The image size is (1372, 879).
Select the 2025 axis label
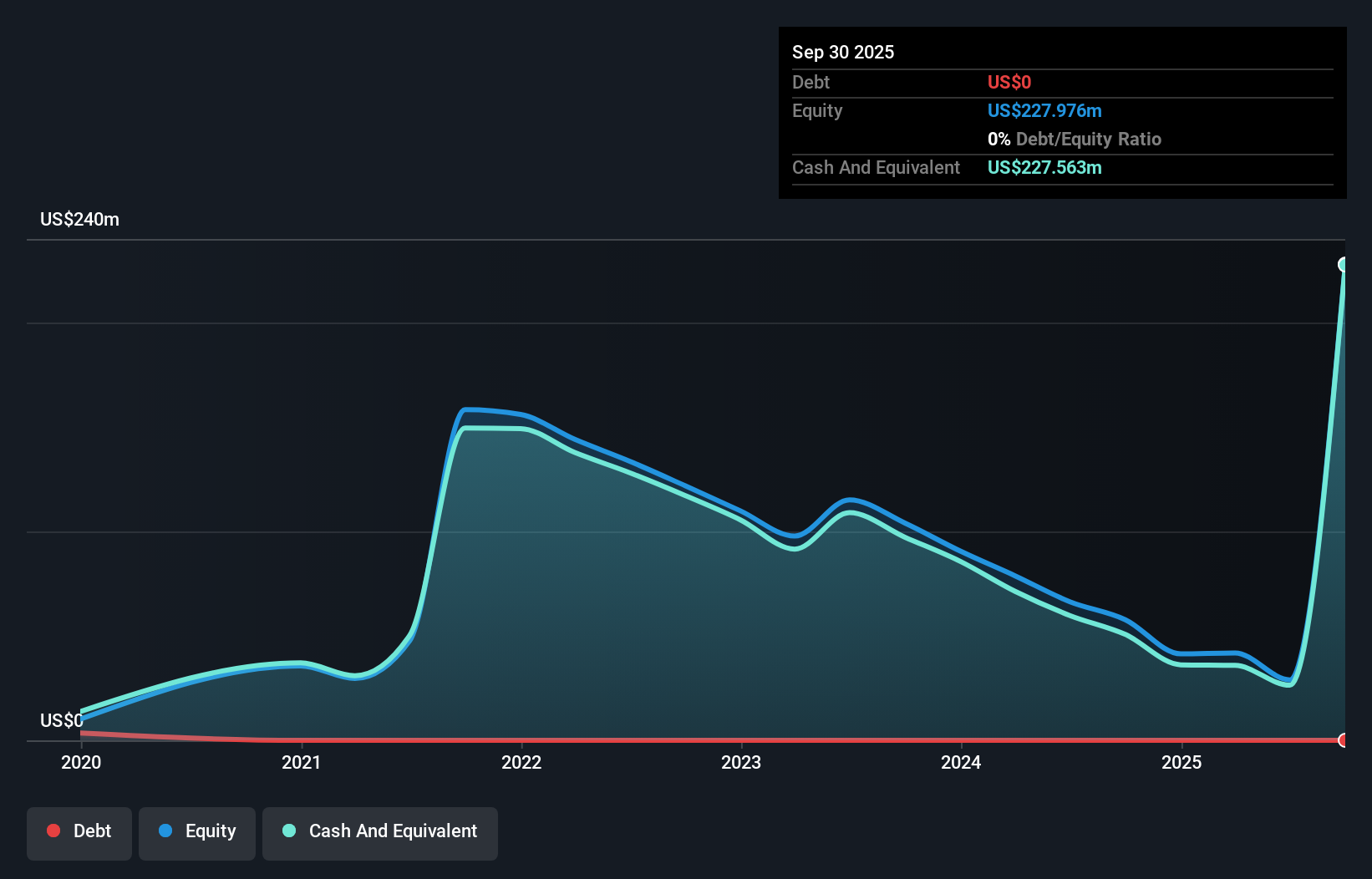[1183, 762]
